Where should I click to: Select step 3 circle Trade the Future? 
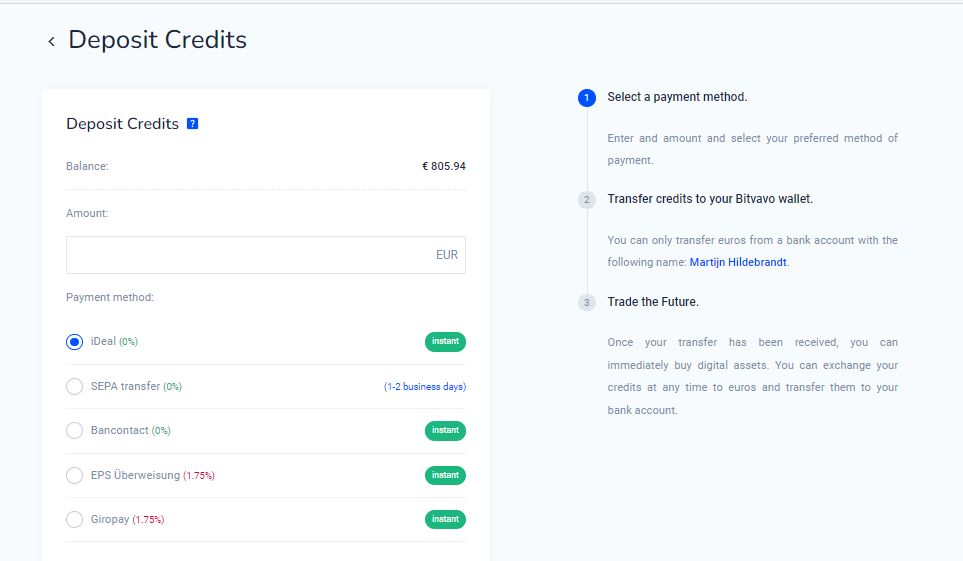pyautogui.click(x=587, y=302)
